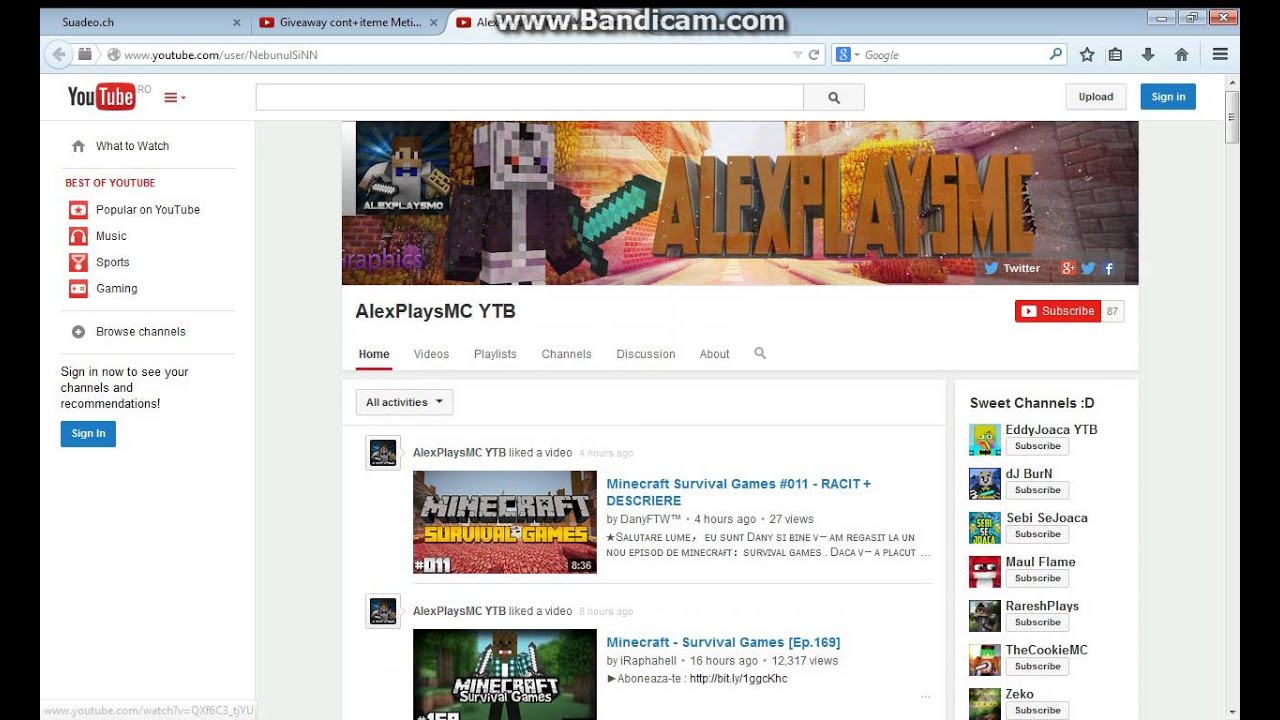Image resolution: width=1280 pixels, height=720 pixels.
Task: Open the Popular on YouTube link
Action: [148, 210]
